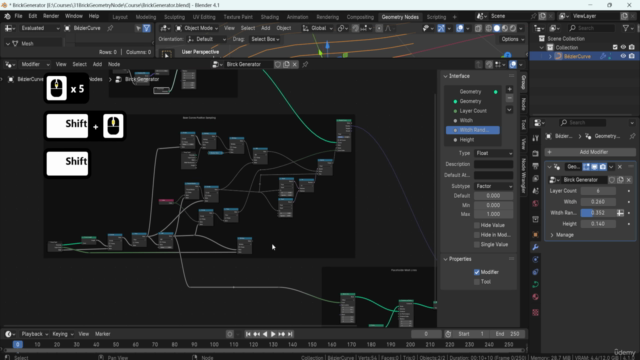Viewport: 640px width, 360px height.
Task: Pin the properties editor context
Action: tap(632, 136)
